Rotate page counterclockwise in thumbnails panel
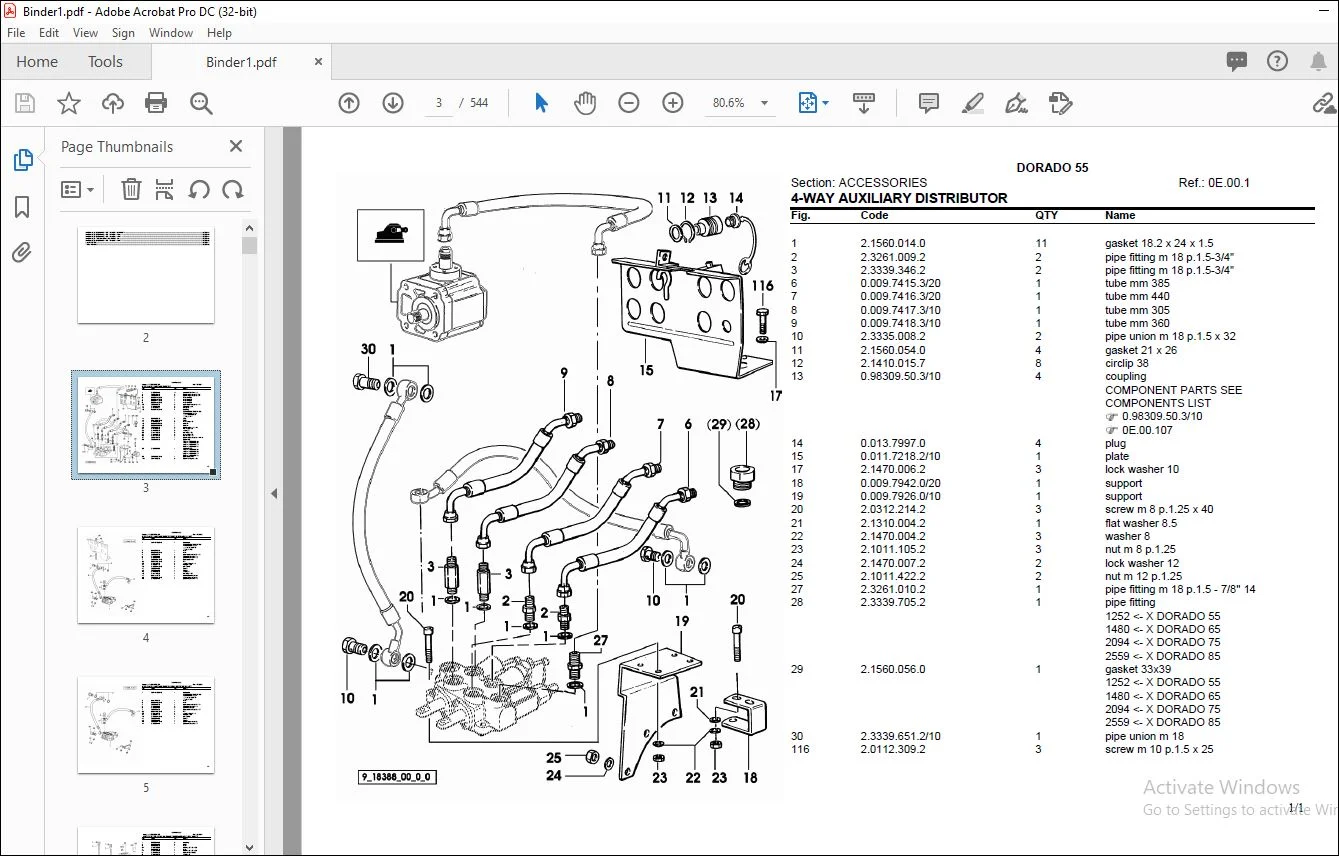This screenshot has width=1339, height=856. 199,189
